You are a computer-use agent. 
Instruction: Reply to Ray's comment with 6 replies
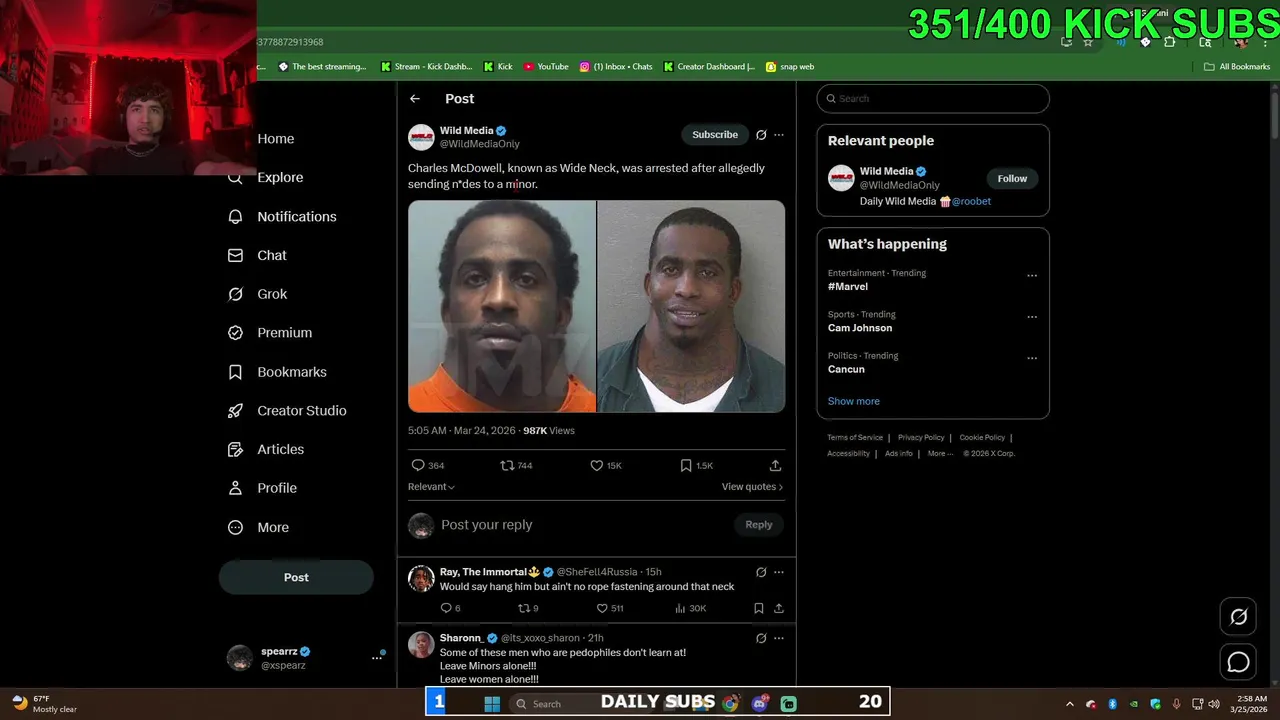(x=450, y=608)
